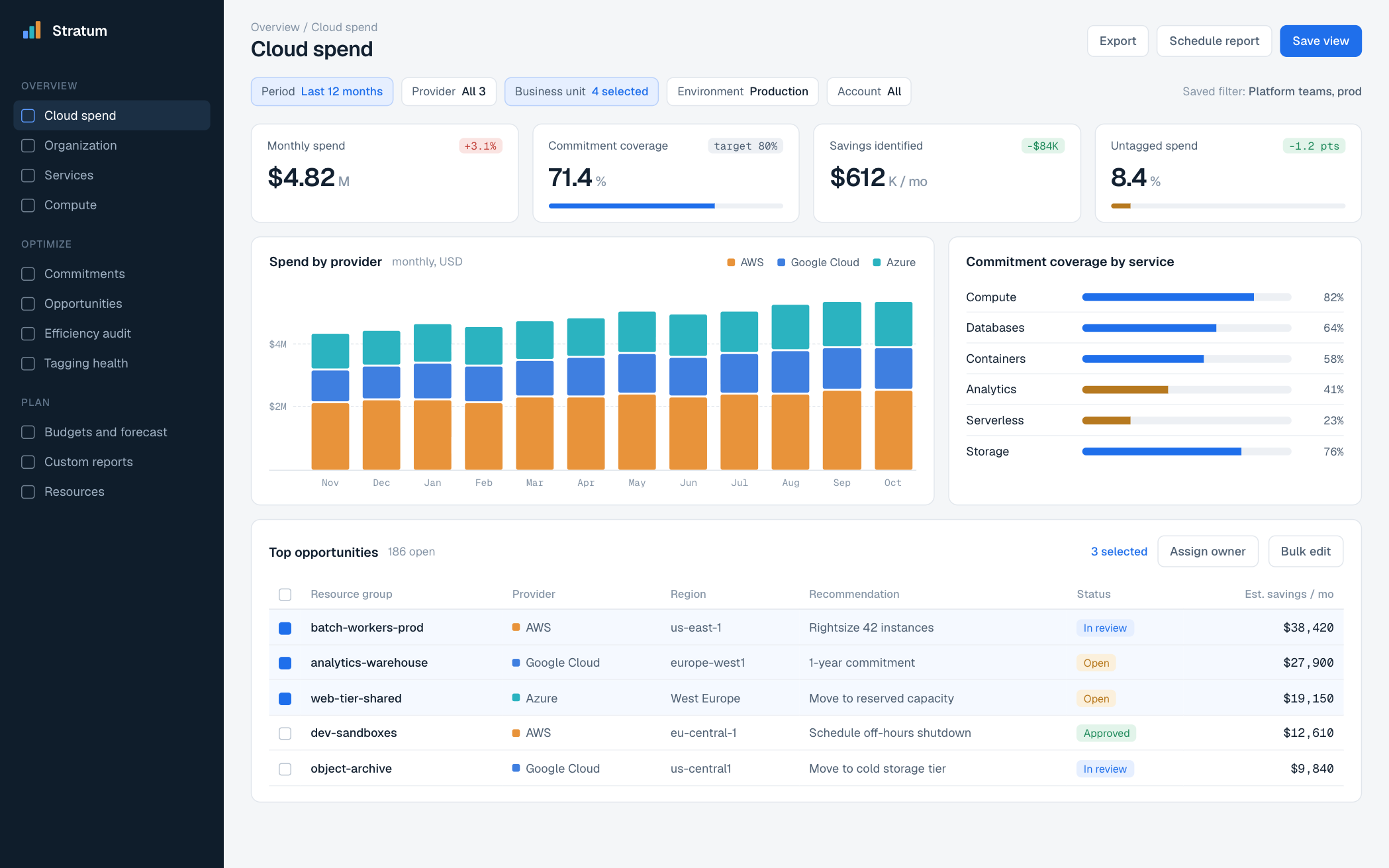
Task: Save the current view
Action: [1320, 41]
